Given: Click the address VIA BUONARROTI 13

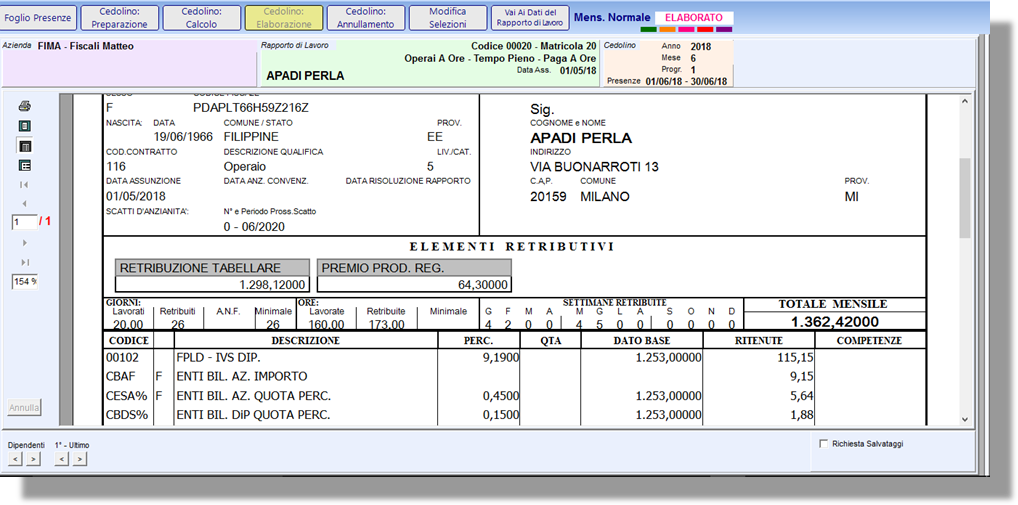Looking at the screenshot, I should (594, 167).
